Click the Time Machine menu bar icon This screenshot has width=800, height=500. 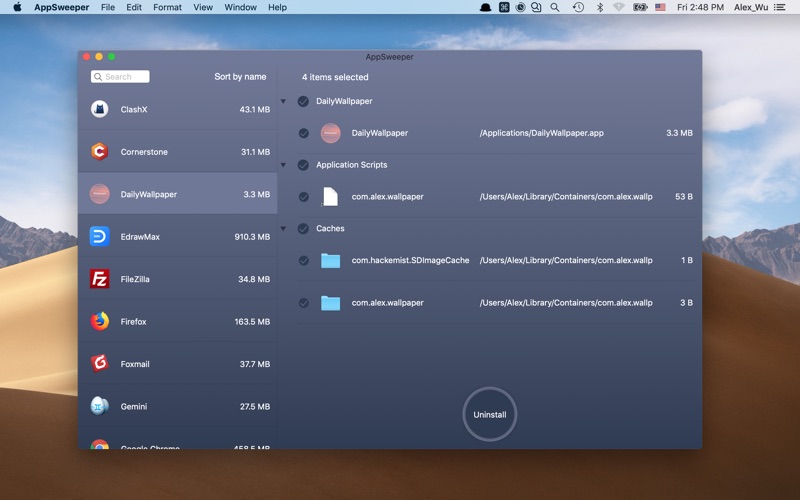coord(578,7)
